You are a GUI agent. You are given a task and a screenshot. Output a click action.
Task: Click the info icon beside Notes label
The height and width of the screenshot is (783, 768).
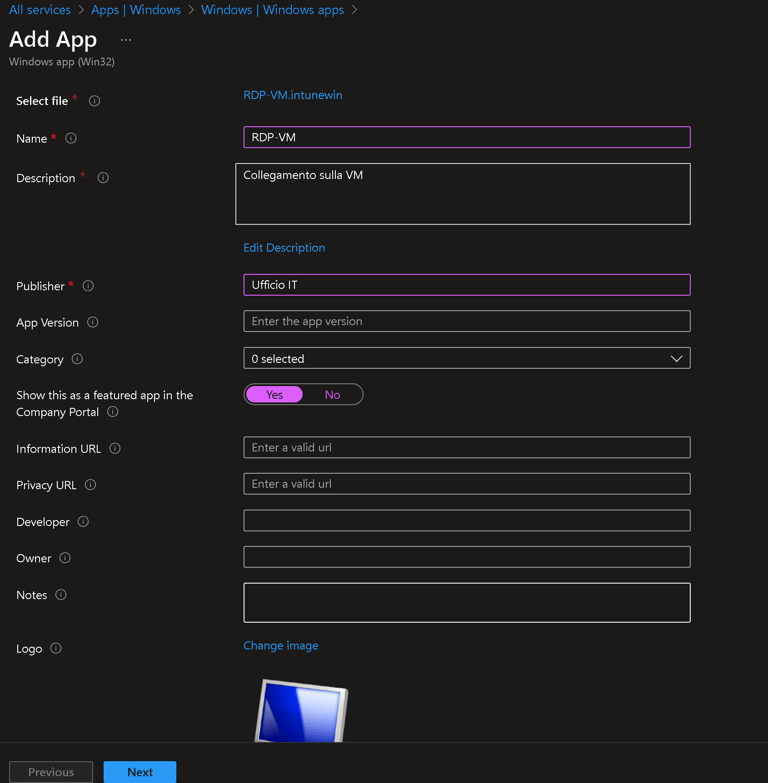pyautogui.click(x=60, y=595)
